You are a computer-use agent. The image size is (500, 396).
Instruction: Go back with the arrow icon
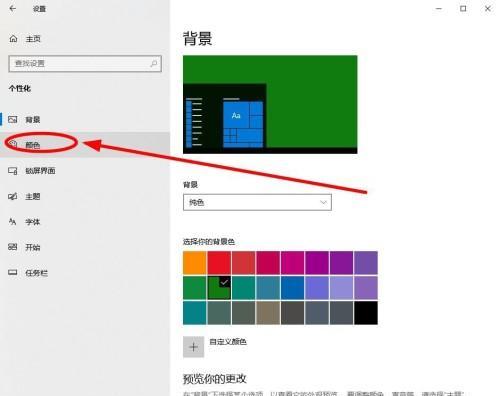(13, 9)
